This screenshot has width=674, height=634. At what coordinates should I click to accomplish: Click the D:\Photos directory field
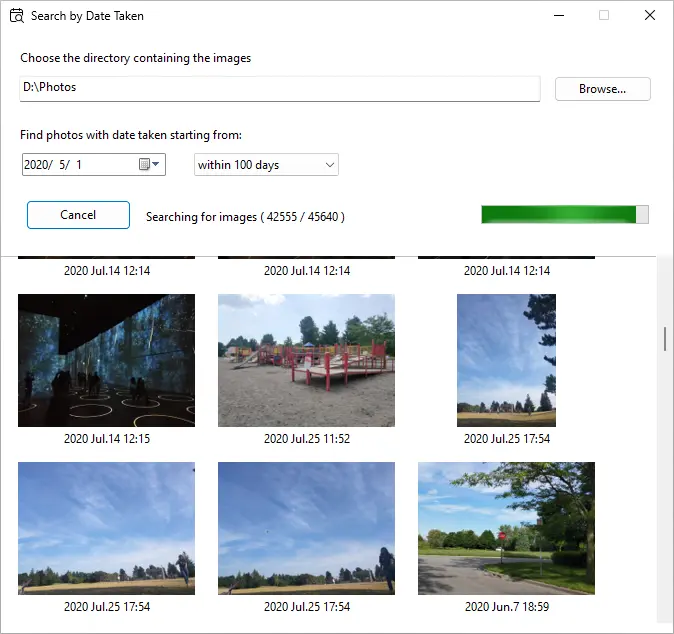coord(279,89)
